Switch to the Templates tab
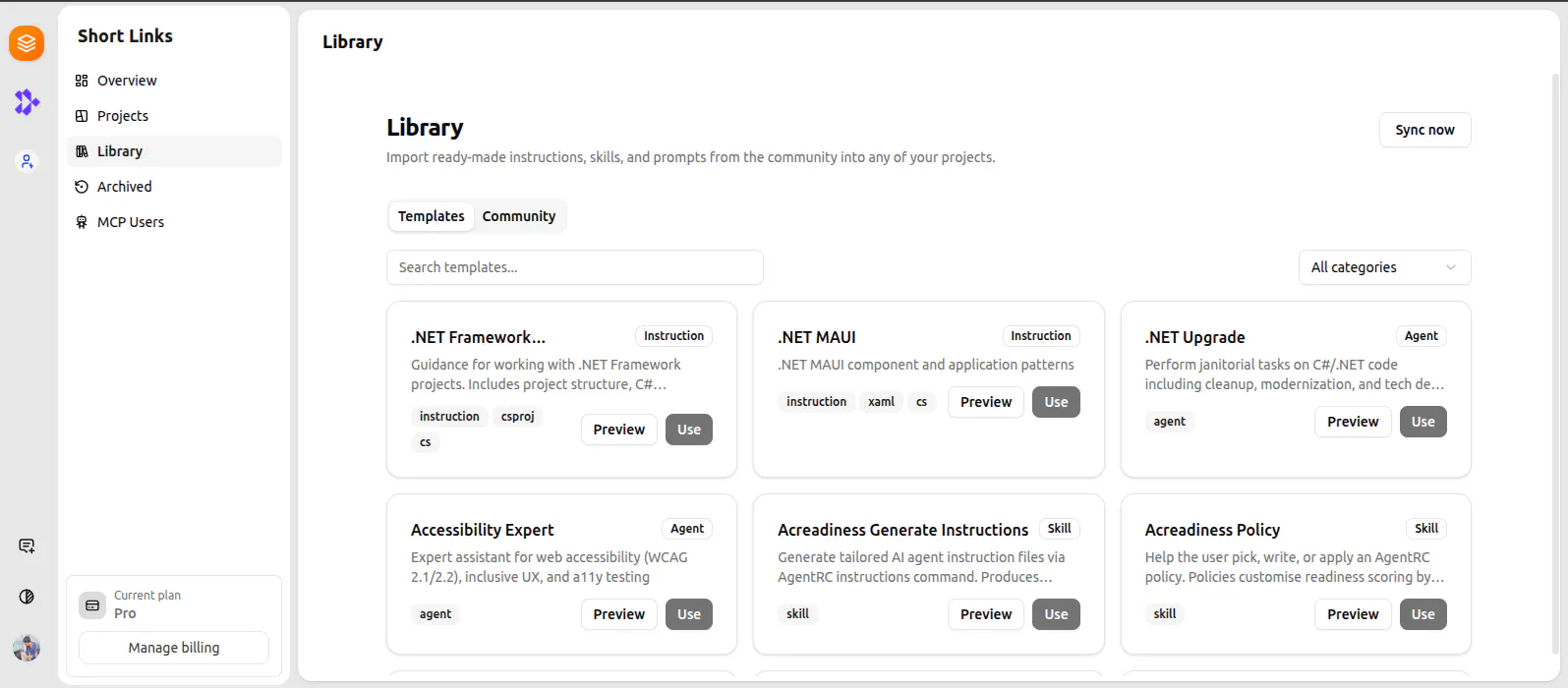 tap(431, 216)
